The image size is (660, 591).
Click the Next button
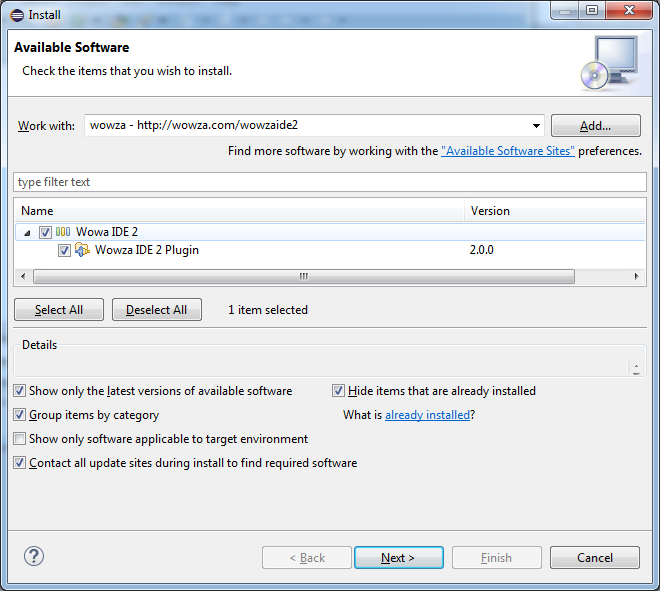tap(397, 558)
